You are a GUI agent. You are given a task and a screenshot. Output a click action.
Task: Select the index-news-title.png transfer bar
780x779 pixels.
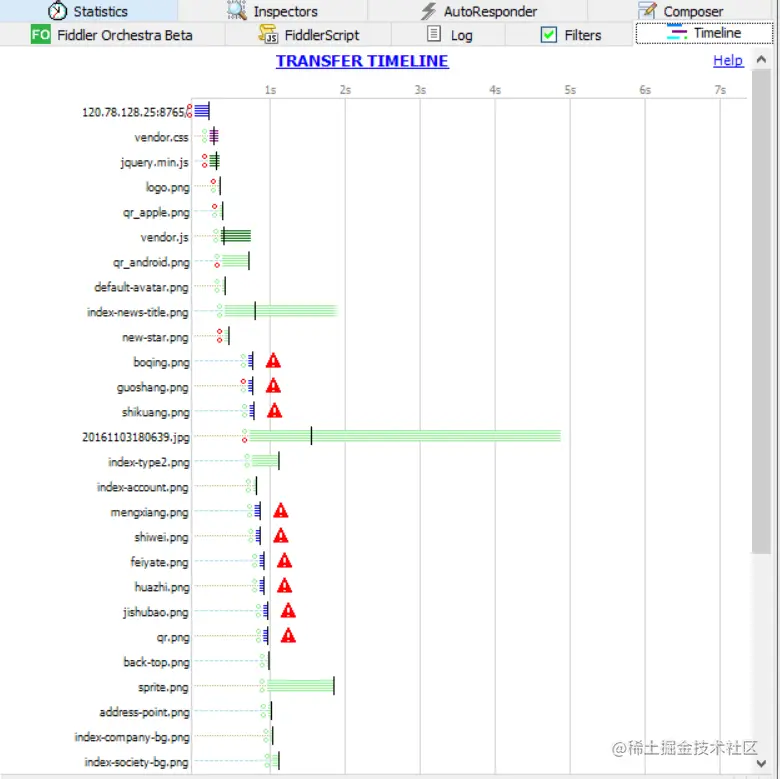coord(281,311)
